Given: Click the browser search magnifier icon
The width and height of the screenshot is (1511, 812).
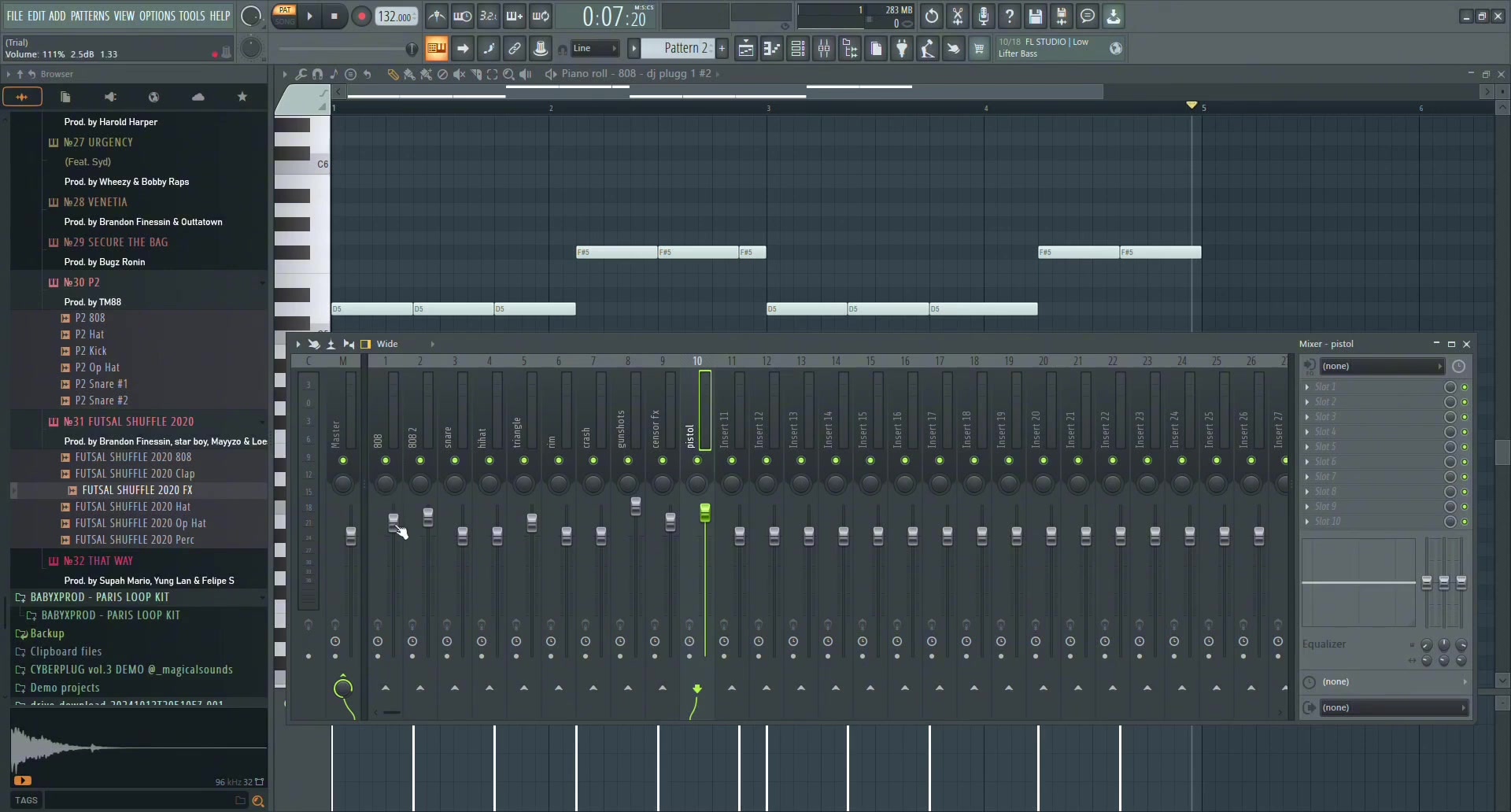Looking at the screenshot, I should pos(257,801).
